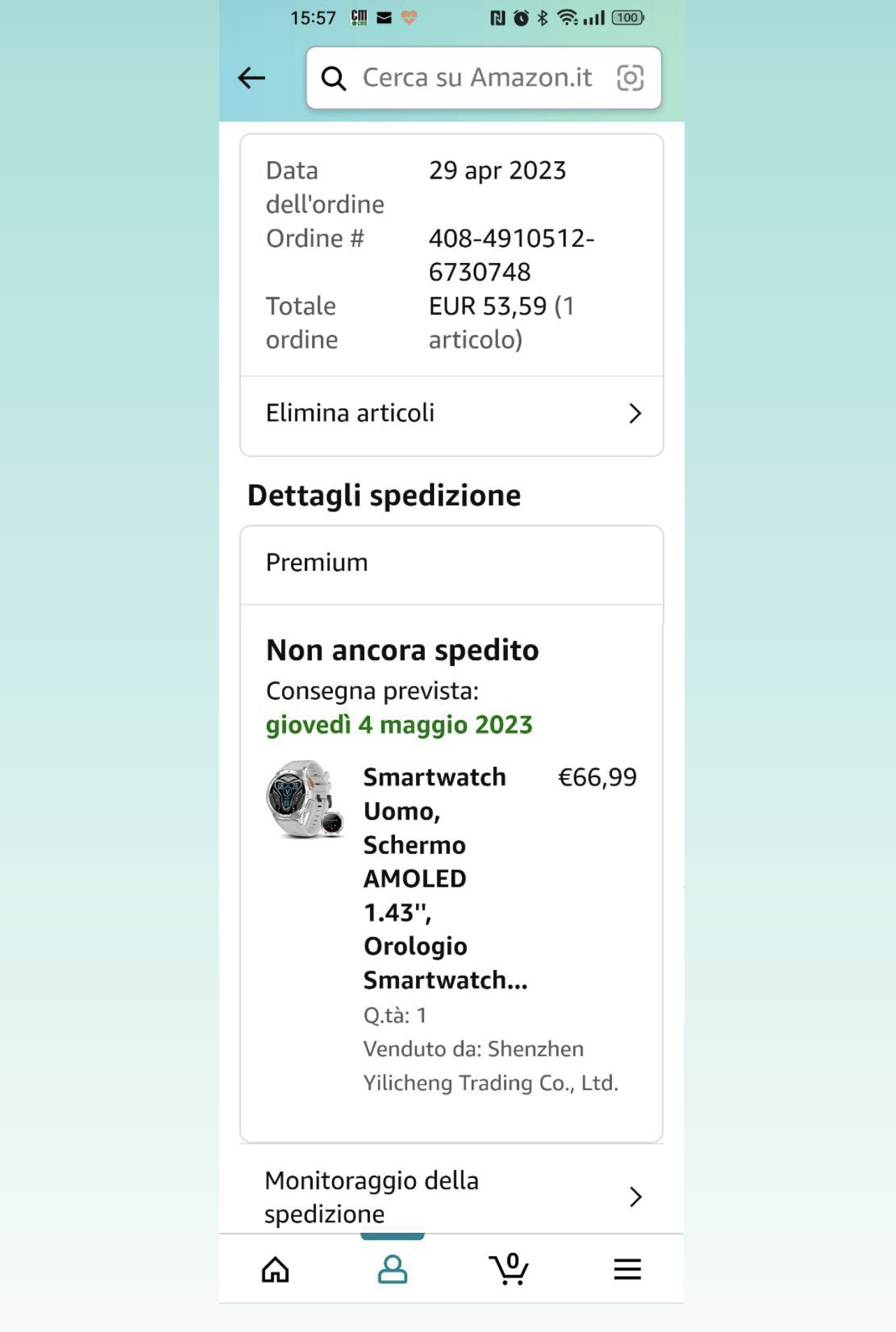Viewport: 896px width, 1332px height.
Task: Tap the battery status indicator
Action: (x=627, y=18)
